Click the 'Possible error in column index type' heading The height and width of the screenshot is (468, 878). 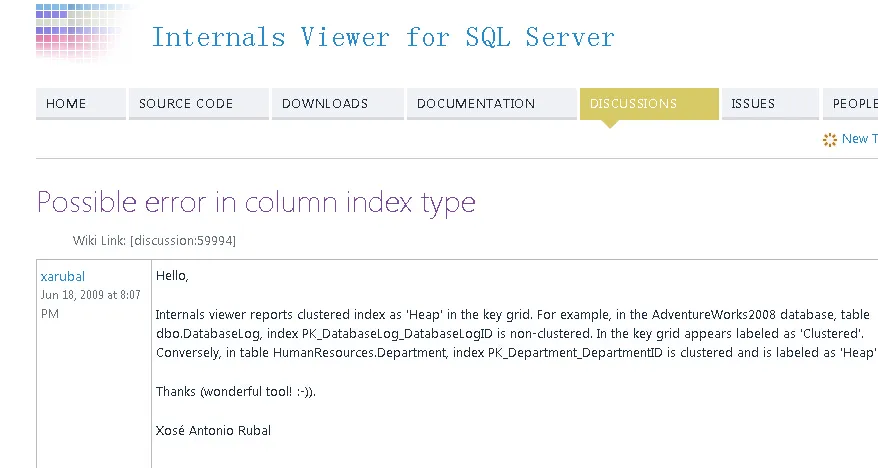coord(256,202)
